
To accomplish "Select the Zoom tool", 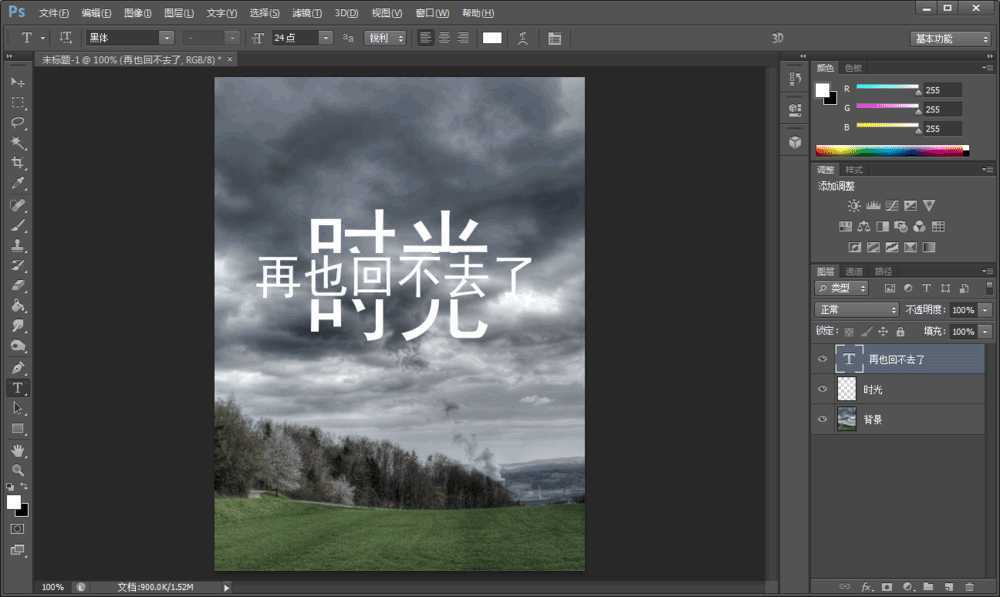I will click(17, 470).
